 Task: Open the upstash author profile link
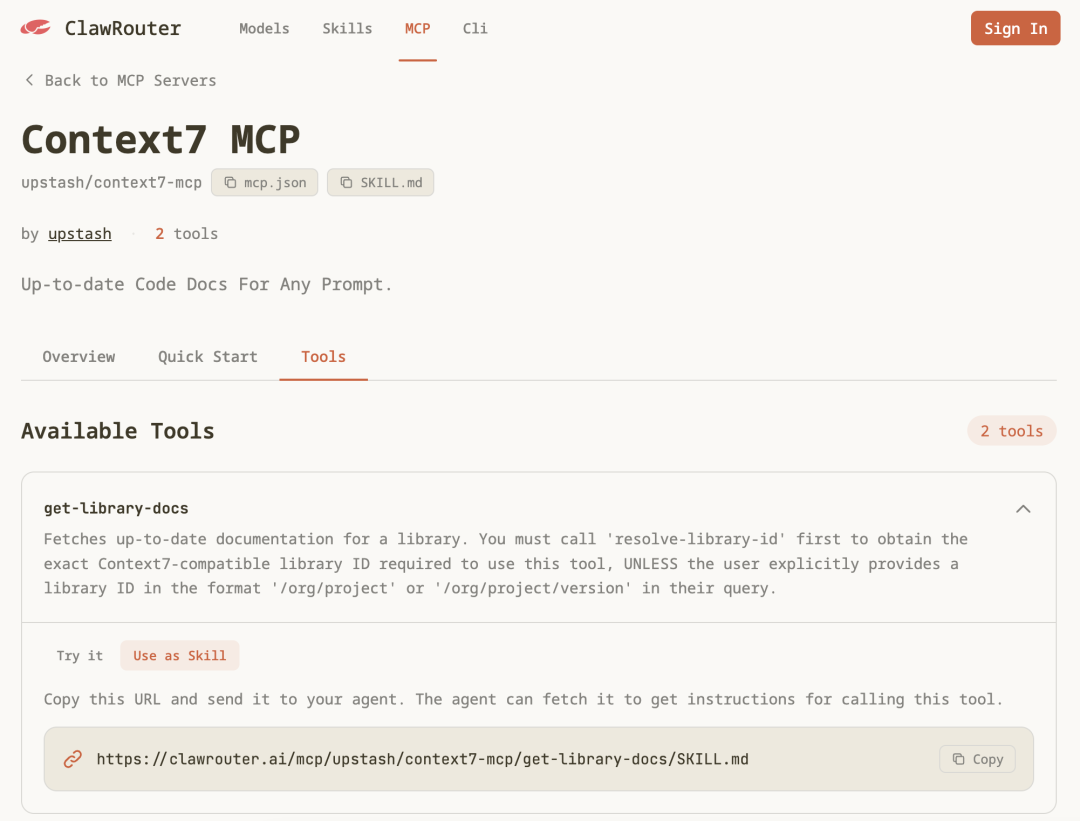tap(80, 233)
